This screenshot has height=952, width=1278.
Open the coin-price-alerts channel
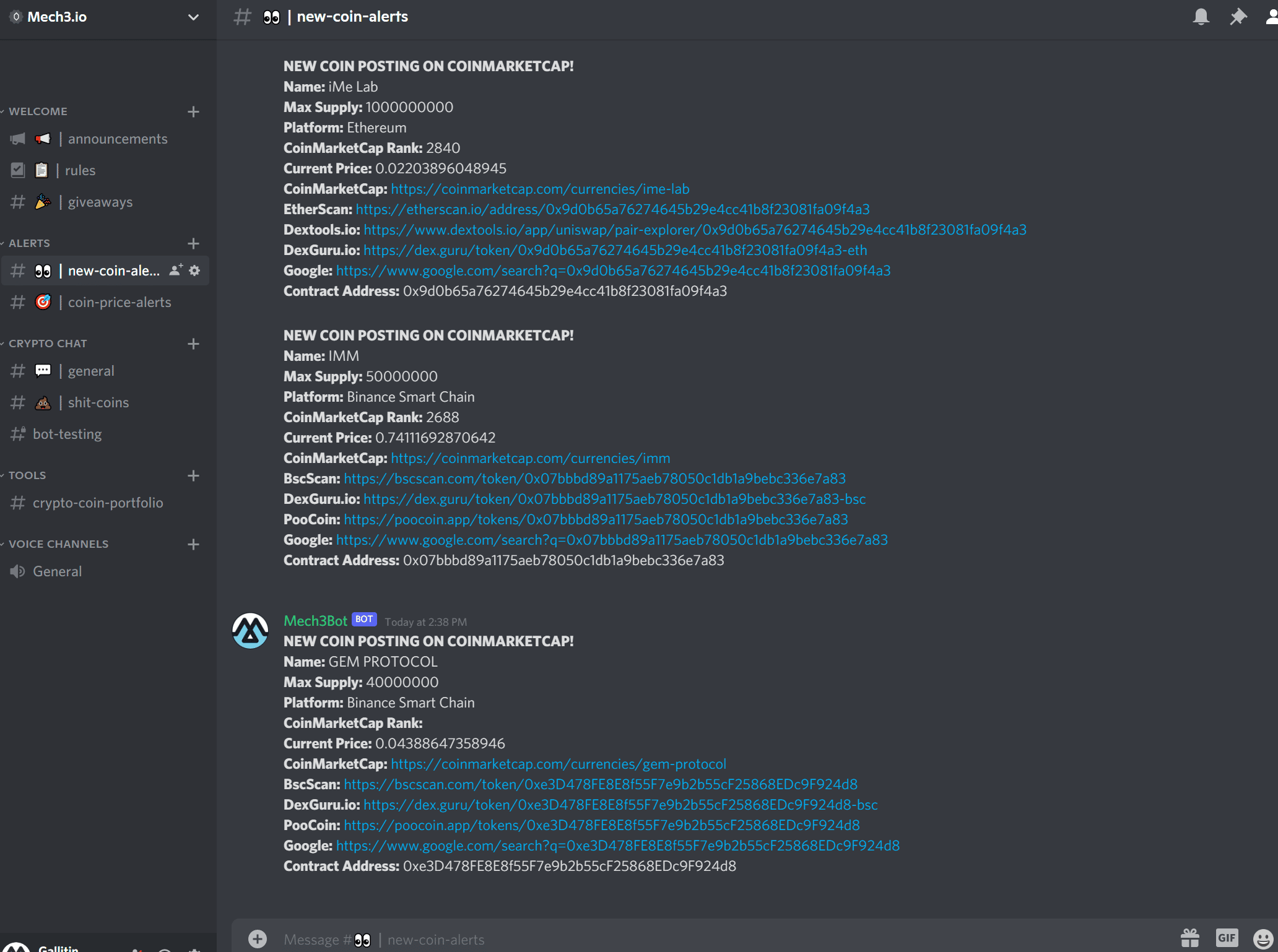pos(119,302)
